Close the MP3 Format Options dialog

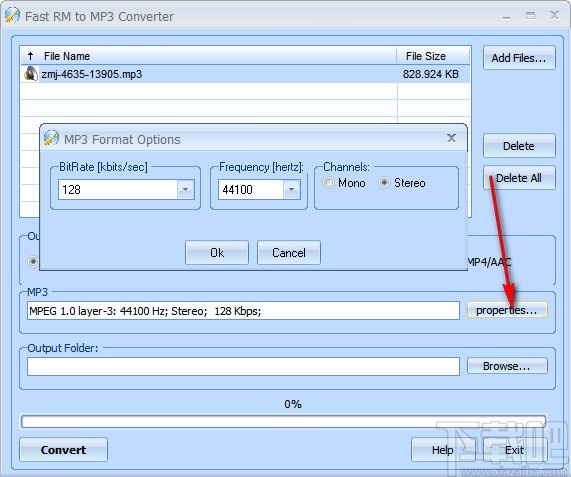(x=451, y=138)
